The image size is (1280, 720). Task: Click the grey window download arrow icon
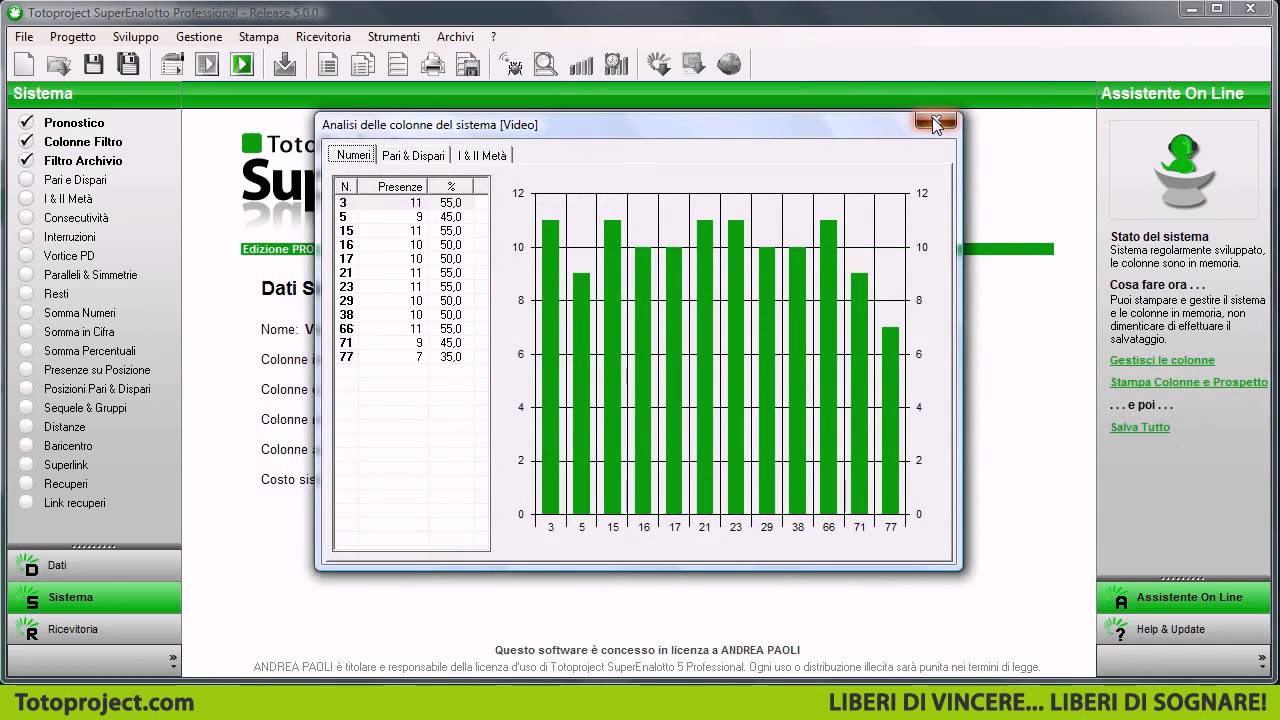click(694, 65)
